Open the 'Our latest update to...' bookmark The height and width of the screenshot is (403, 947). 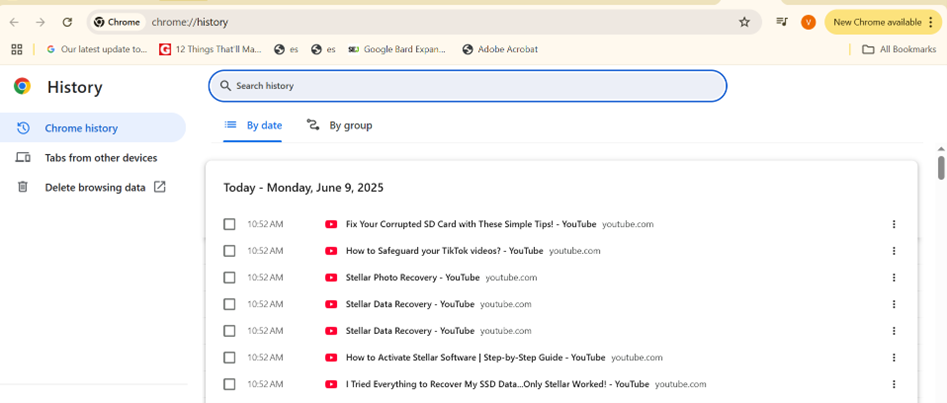(x=97, y=50)
